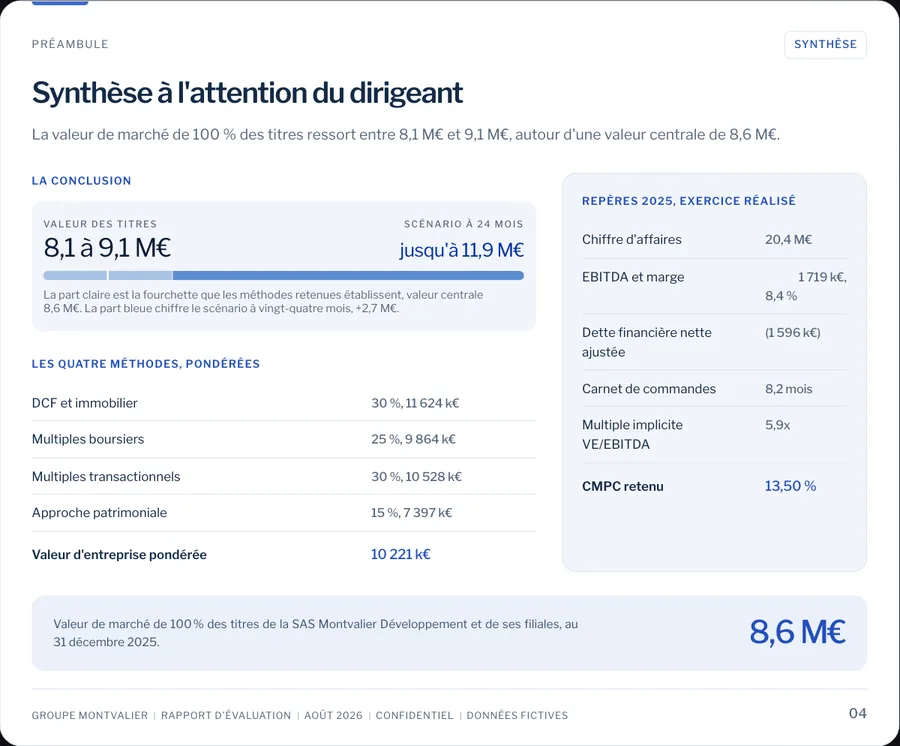Select the large 8,6 M€ figure

(x=797, y=632)
